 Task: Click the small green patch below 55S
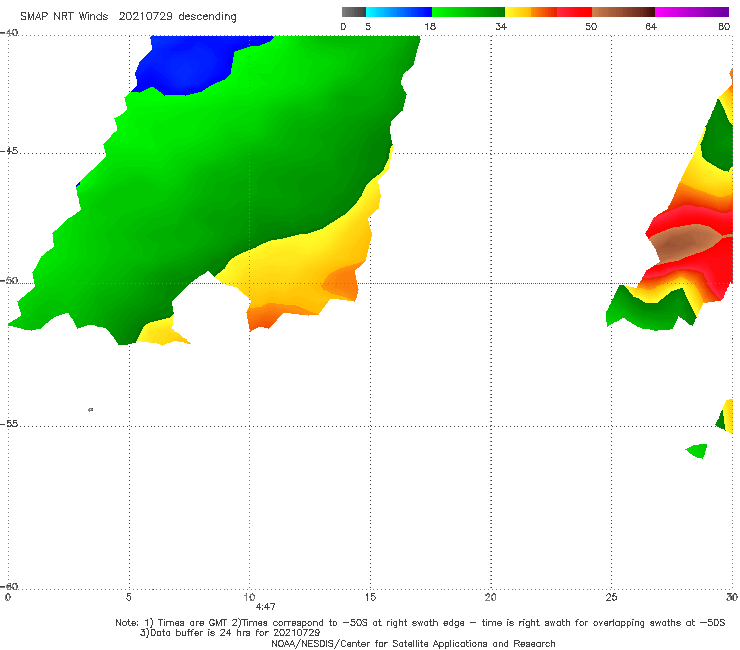pyautogui.click(x=697, y=450)
